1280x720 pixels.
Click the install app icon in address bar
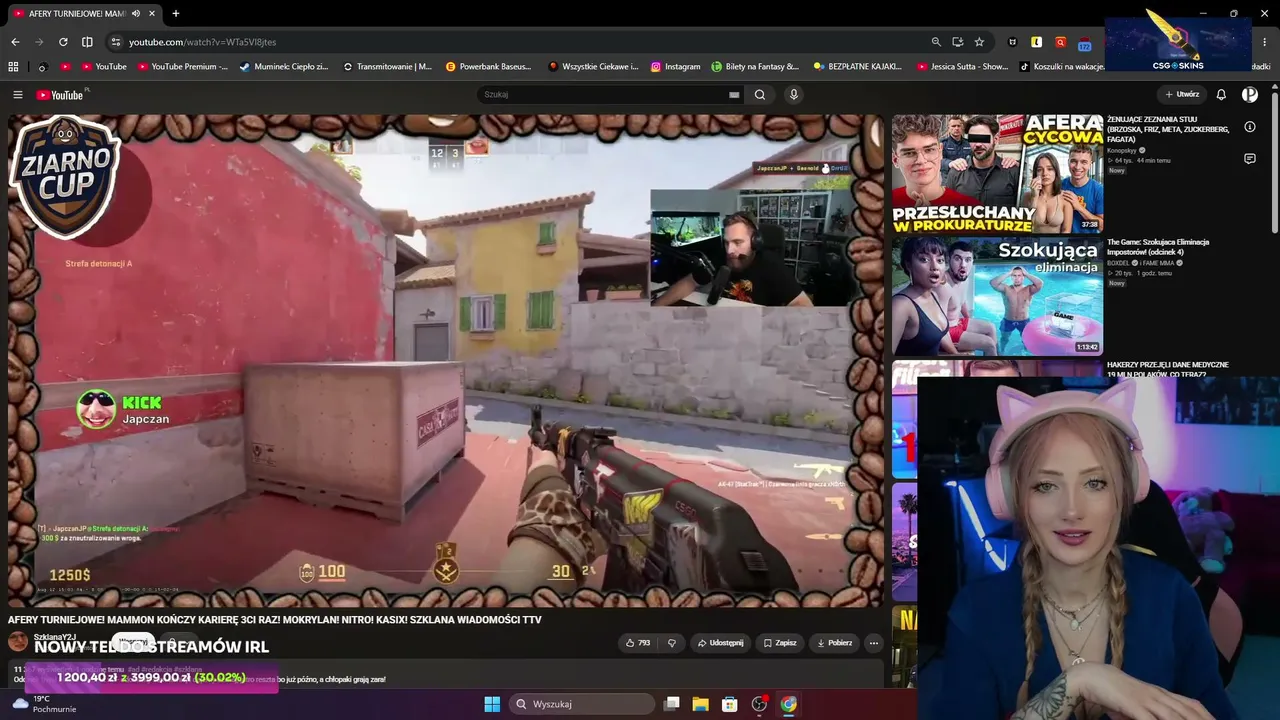point(958,42)
